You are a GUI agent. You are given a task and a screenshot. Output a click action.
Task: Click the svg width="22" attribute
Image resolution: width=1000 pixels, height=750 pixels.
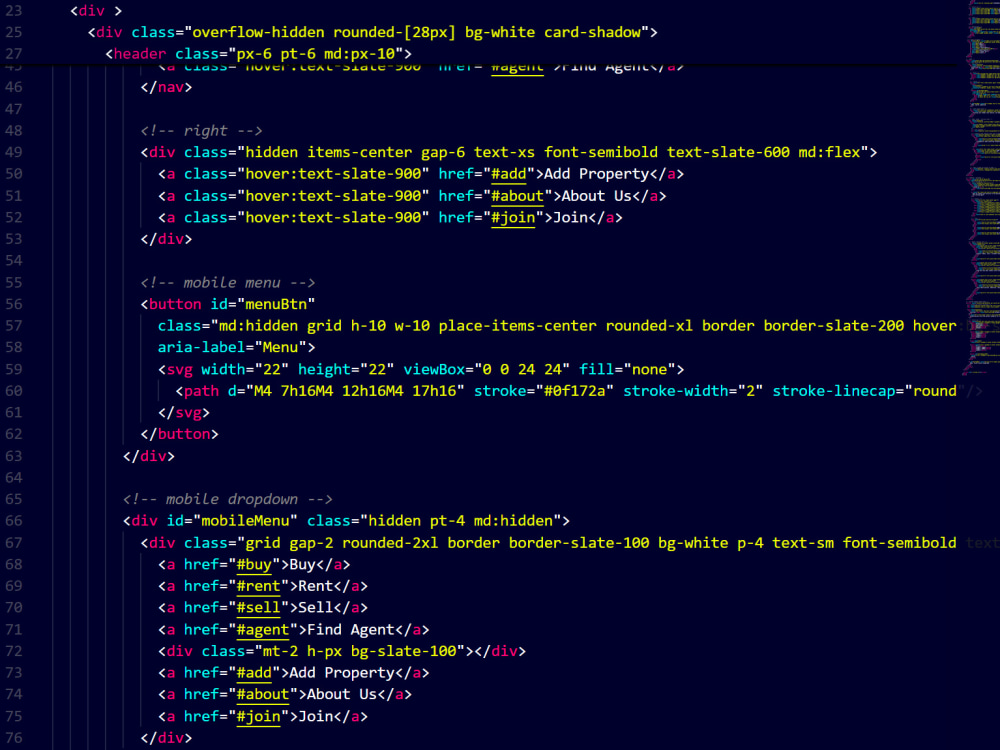(x=245, y=369)
